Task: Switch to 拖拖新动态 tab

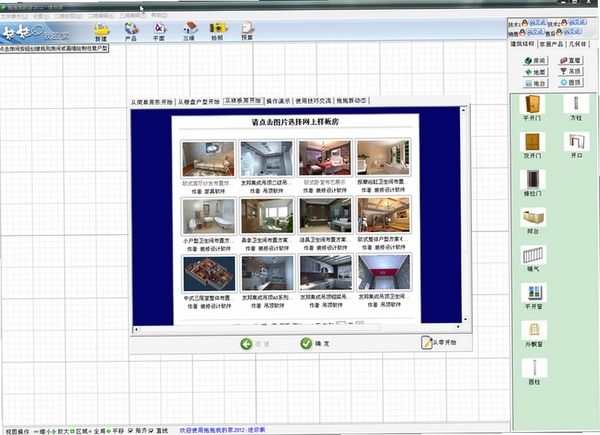Action: click(x=352, y=100)
